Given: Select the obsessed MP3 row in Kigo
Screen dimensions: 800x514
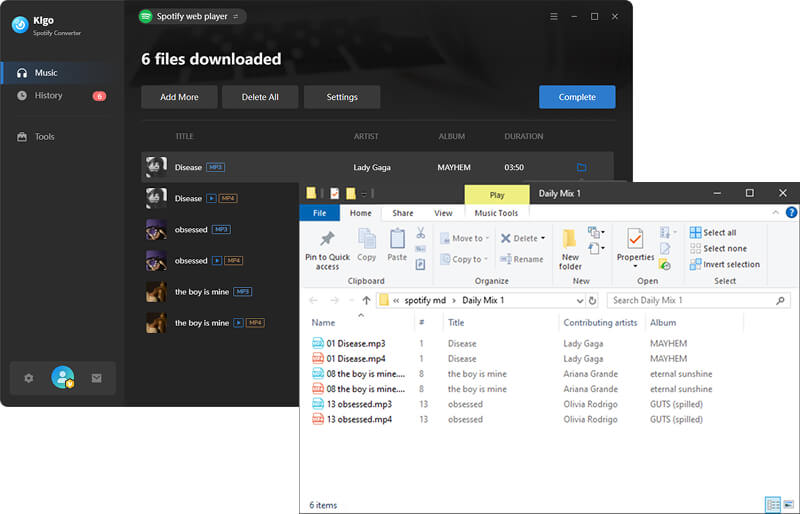Looking at the screenshot, I should [x=220, y=230].
